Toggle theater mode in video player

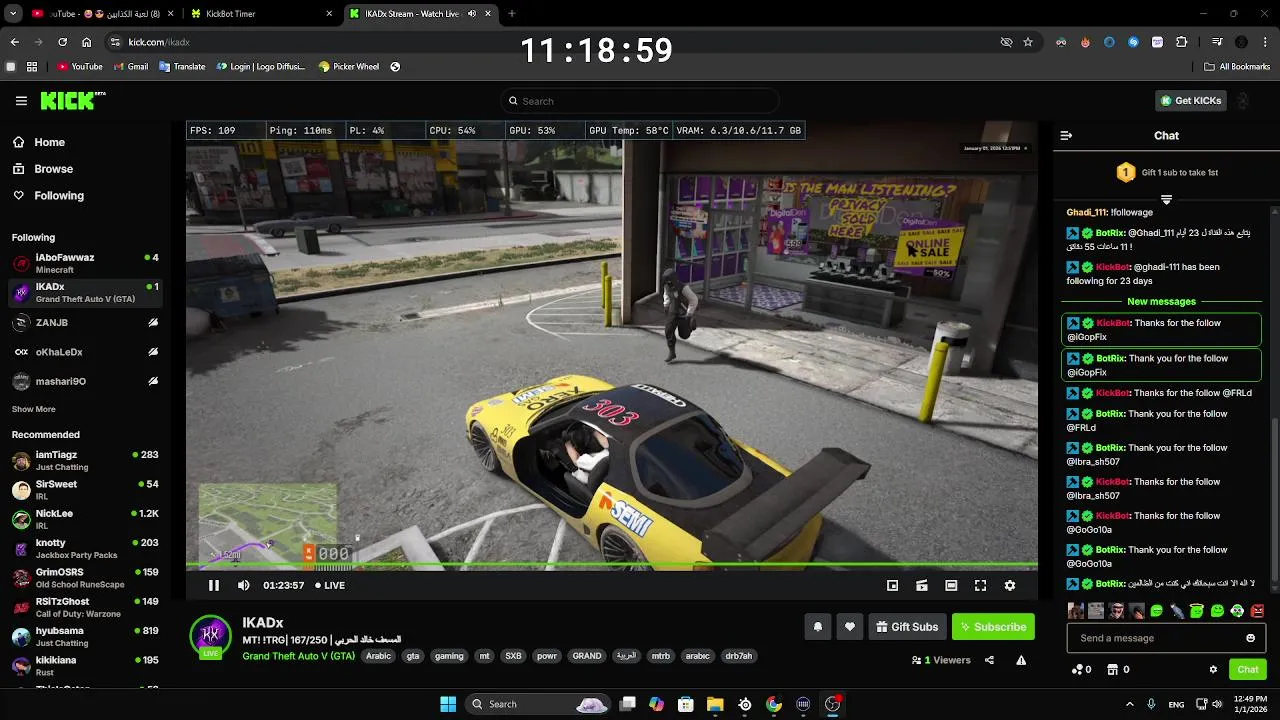click(951, 585)
